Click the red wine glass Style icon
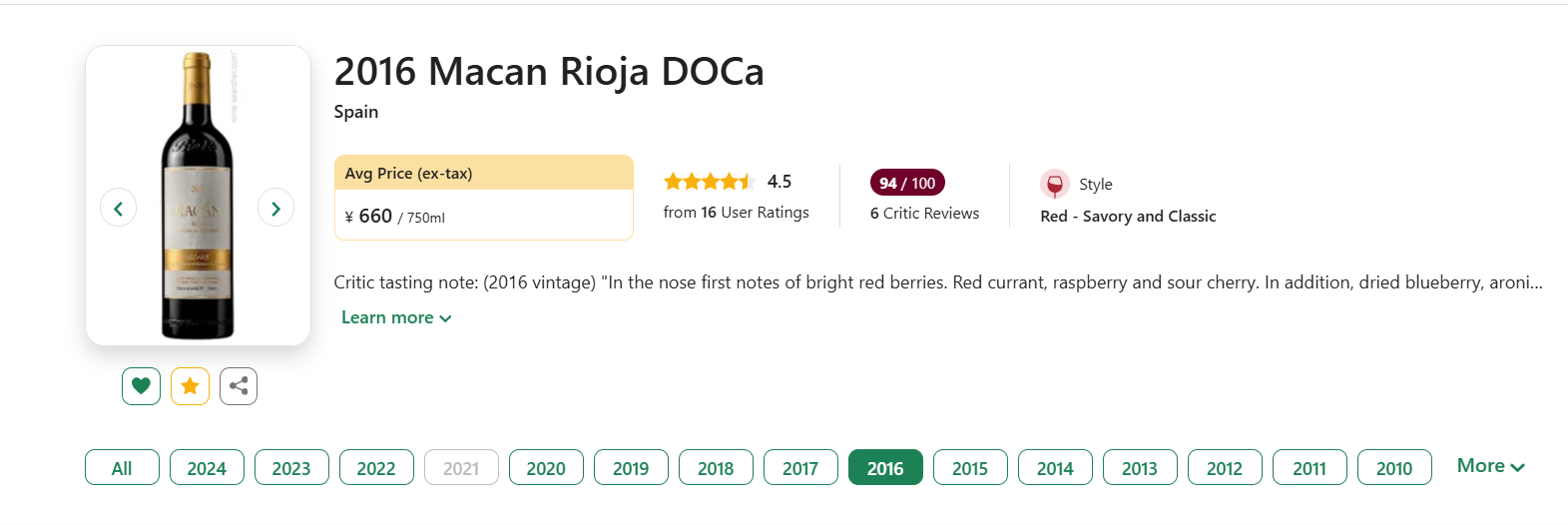Image resolution: width=1568 pixels, height=525 pixels. coord(1054,184)
